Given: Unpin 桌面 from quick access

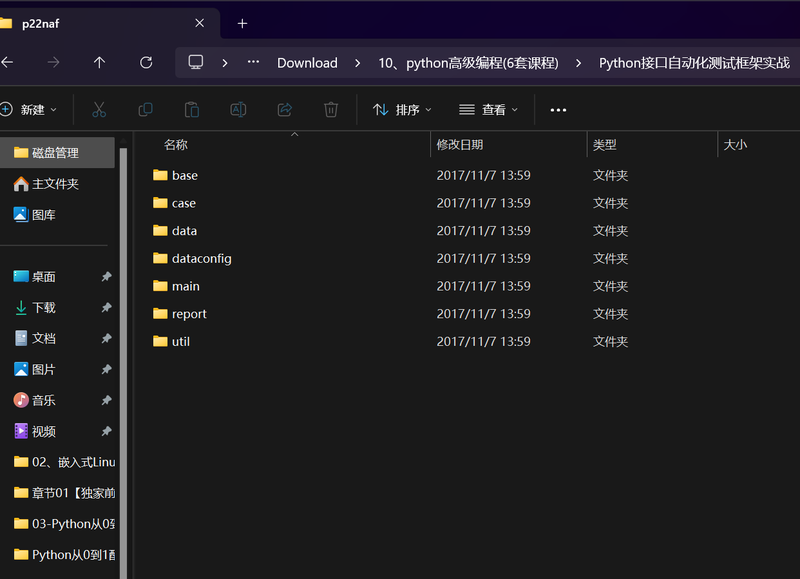Looking at the screenshot, I should pyautogui.click(x=106, y=277).
